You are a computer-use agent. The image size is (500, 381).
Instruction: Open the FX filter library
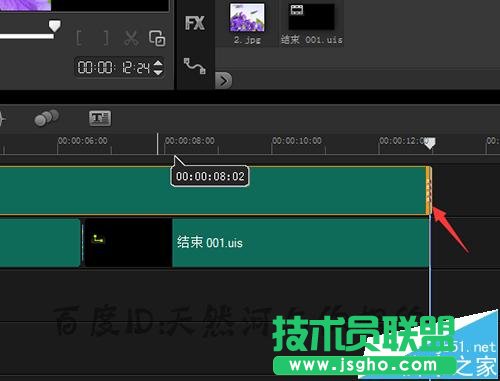pyautogui.click(x=195, y=23)
